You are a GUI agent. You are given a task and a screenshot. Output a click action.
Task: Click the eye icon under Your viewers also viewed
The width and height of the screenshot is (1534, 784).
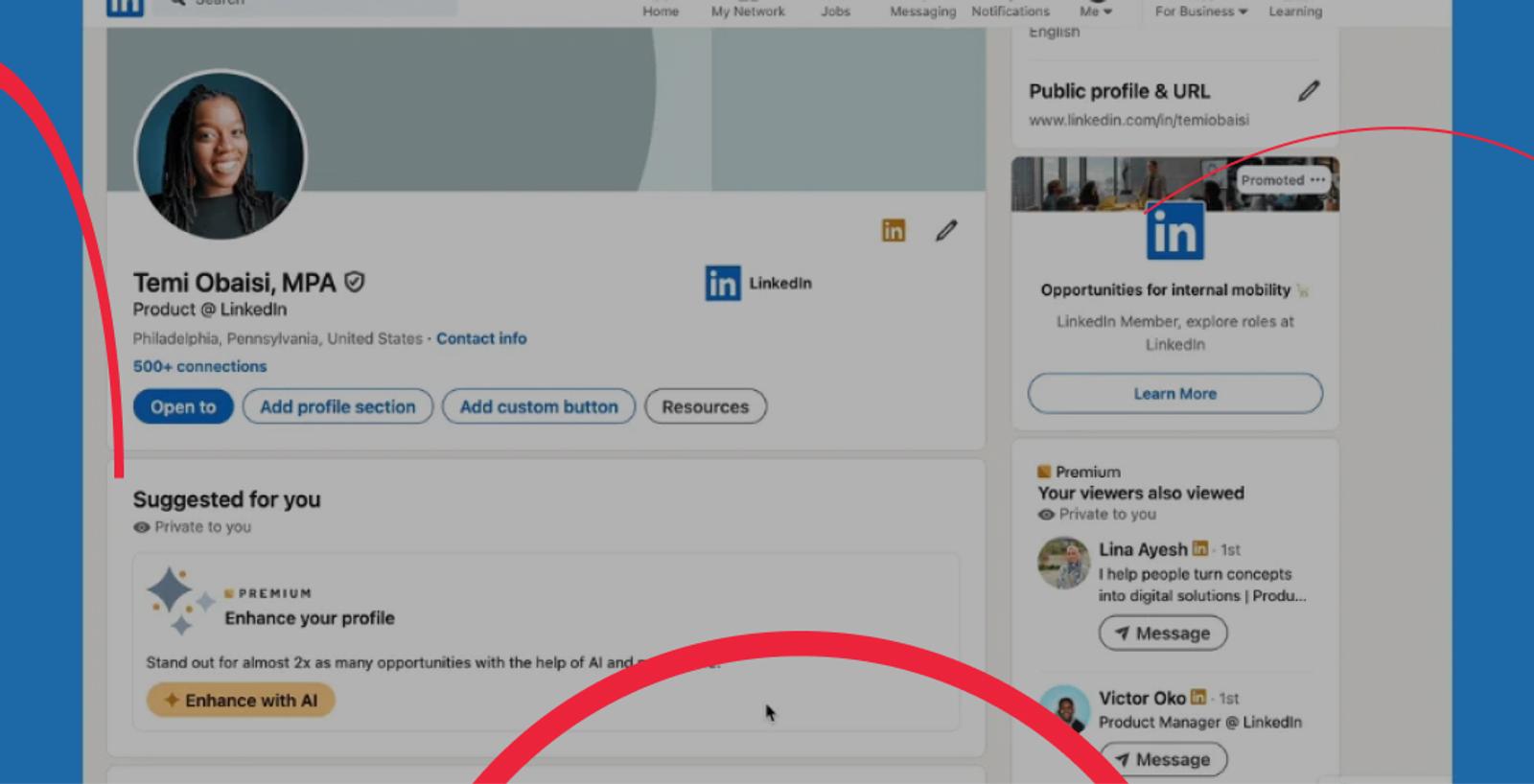point(1046,515)
